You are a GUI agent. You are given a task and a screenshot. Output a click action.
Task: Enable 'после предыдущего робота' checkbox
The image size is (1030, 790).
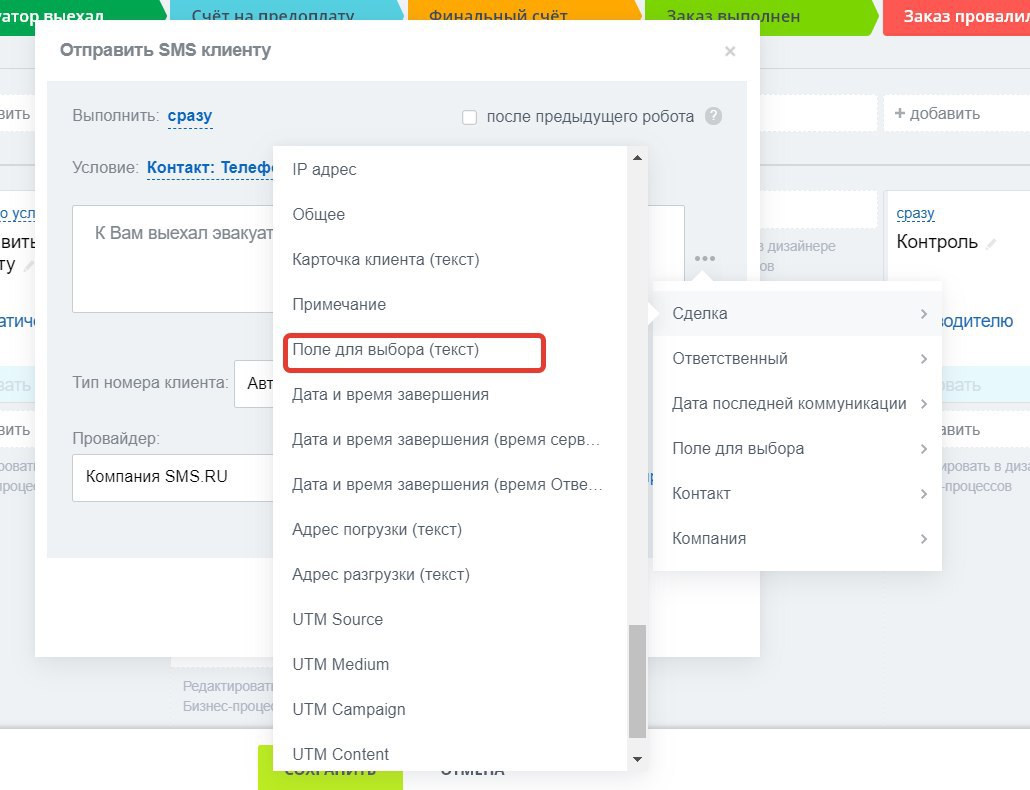(x=470, y=118)
